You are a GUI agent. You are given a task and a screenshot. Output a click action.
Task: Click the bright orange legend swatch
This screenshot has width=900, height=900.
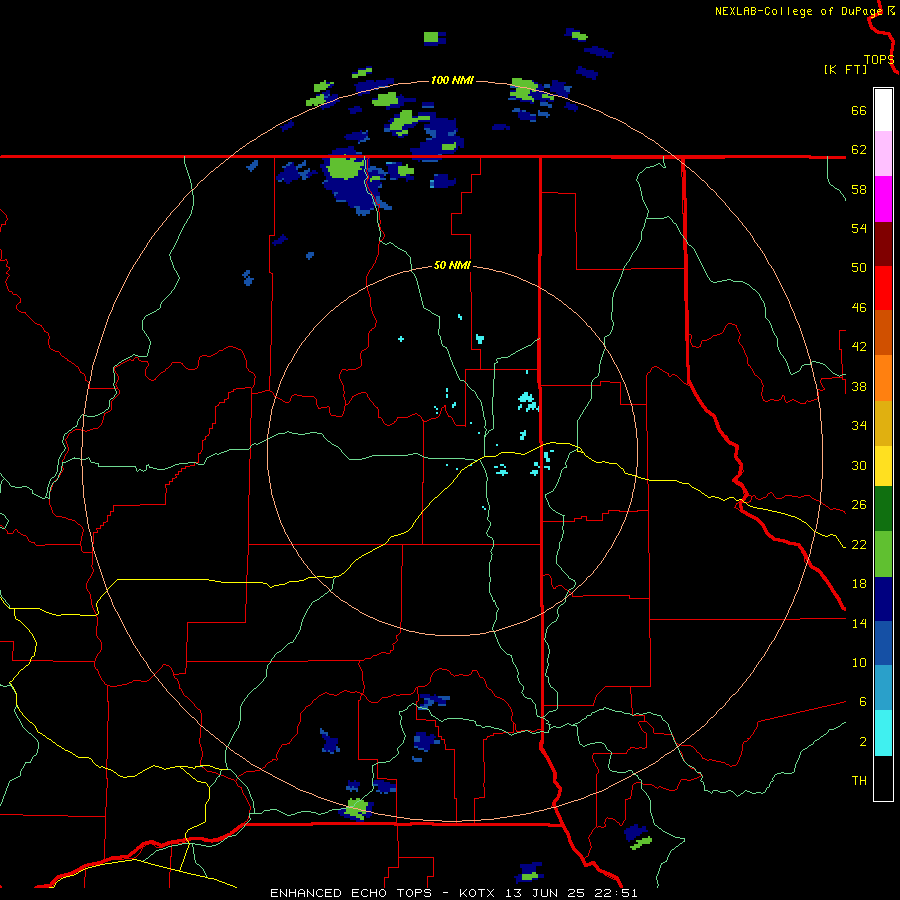pyautogui.click(x=883, y=378)
